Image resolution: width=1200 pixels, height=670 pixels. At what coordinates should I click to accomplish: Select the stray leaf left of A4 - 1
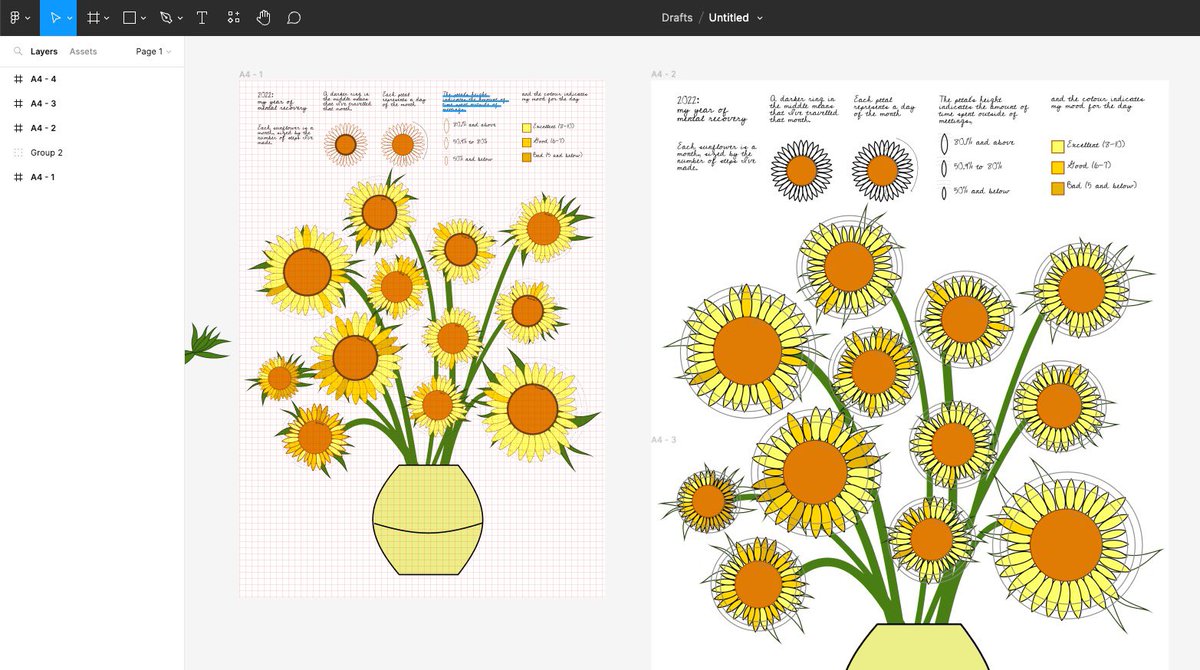(205, 343)
